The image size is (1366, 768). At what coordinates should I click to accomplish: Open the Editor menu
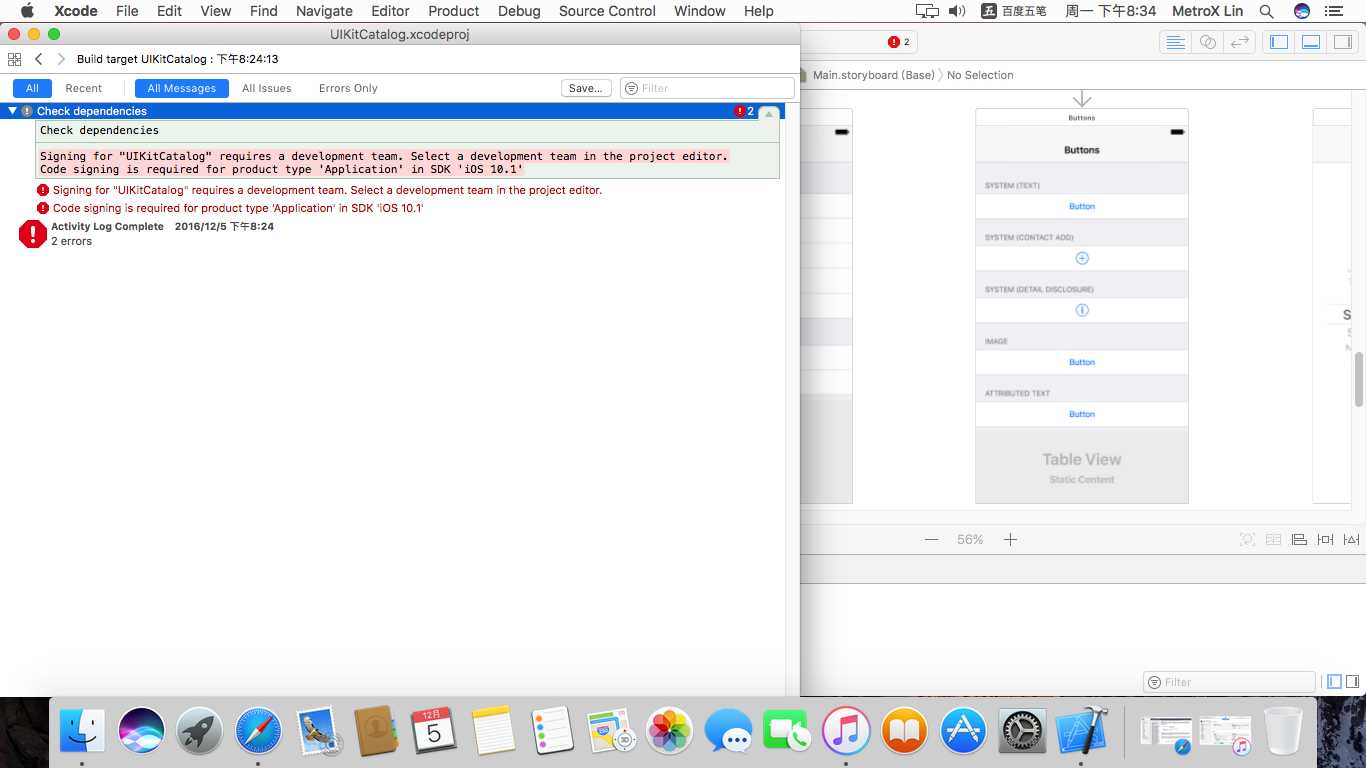click(390, 11)
